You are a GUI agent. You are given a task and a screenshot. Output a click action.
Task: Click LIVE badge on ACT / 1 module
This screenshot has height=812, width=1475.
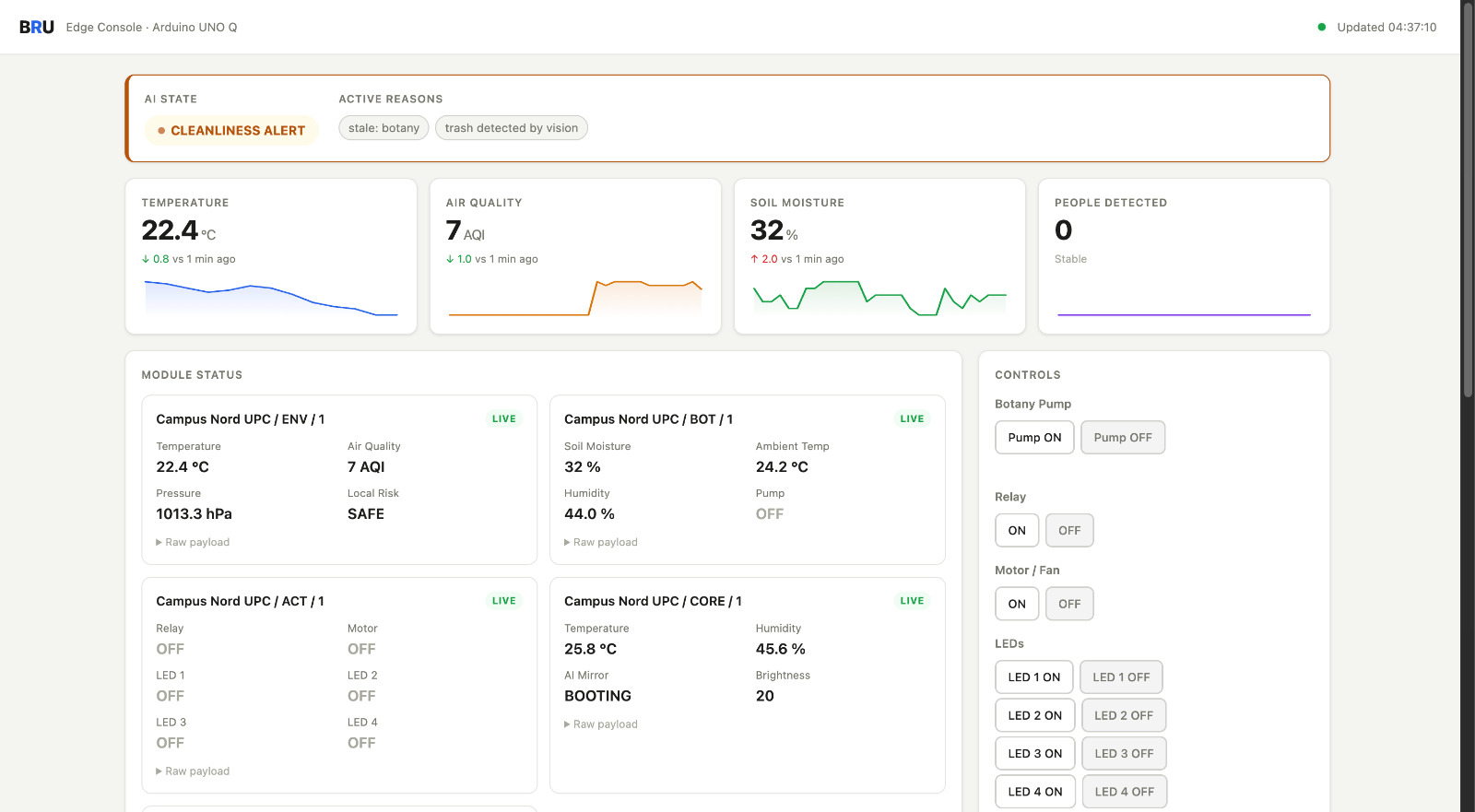tap(504, 601)
